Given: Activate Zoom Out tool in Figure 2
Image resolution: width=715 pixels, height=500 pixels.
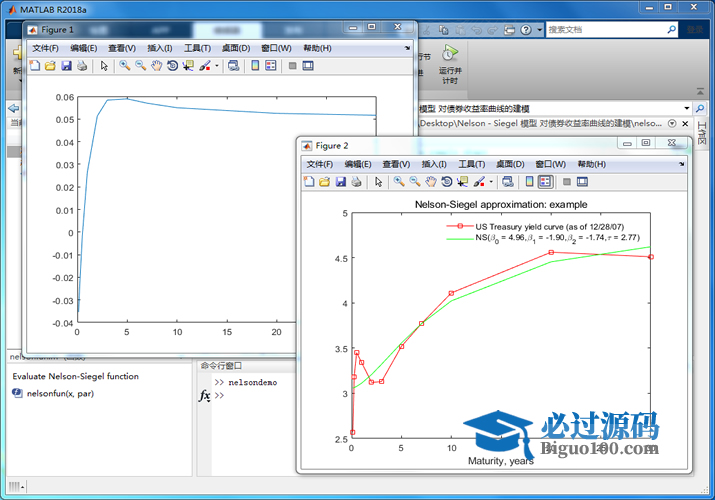Looking at the screenshot, I should 414,182.
